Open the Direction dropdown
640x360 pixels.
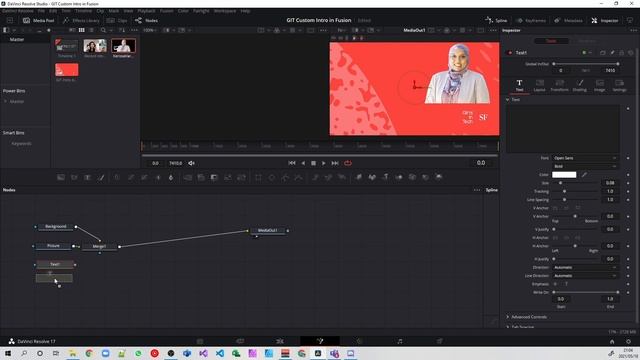(x=585, y=267)
